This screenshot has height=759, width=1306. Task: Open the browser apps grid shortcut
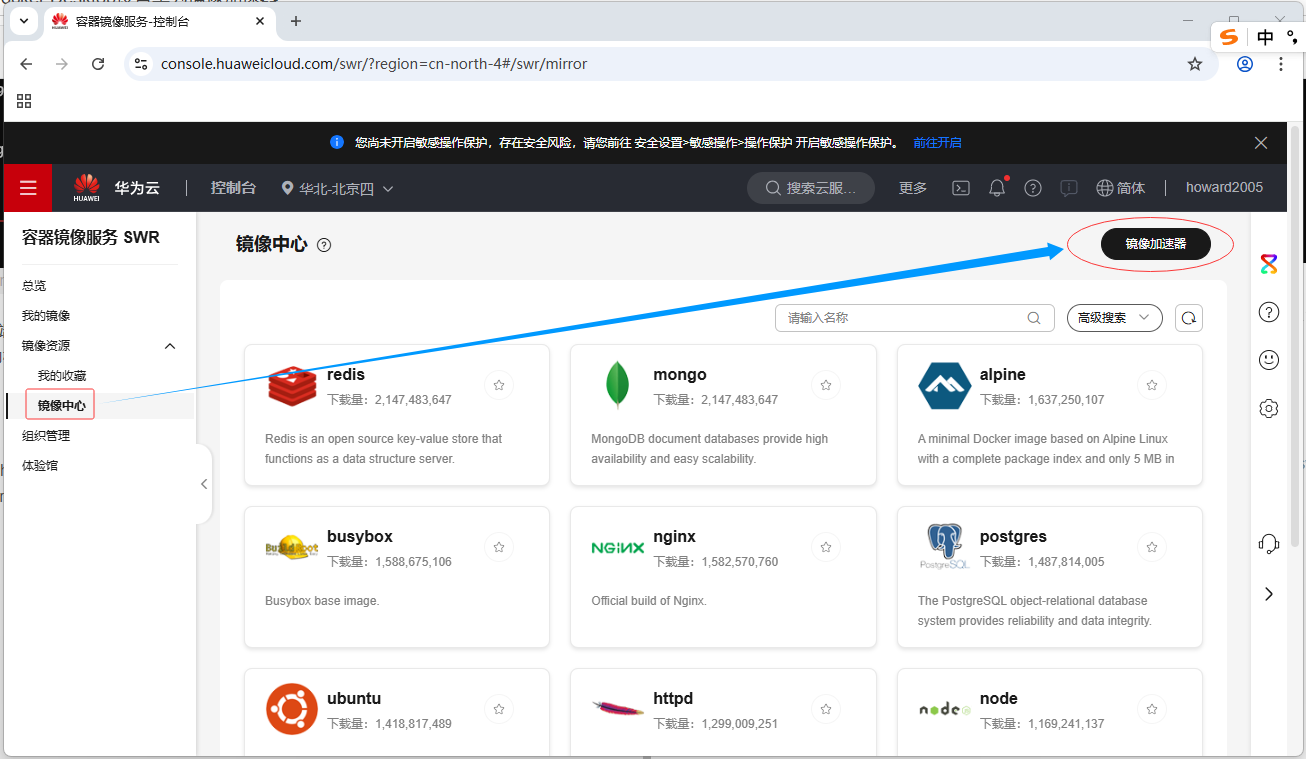click(x=24, y=101)
